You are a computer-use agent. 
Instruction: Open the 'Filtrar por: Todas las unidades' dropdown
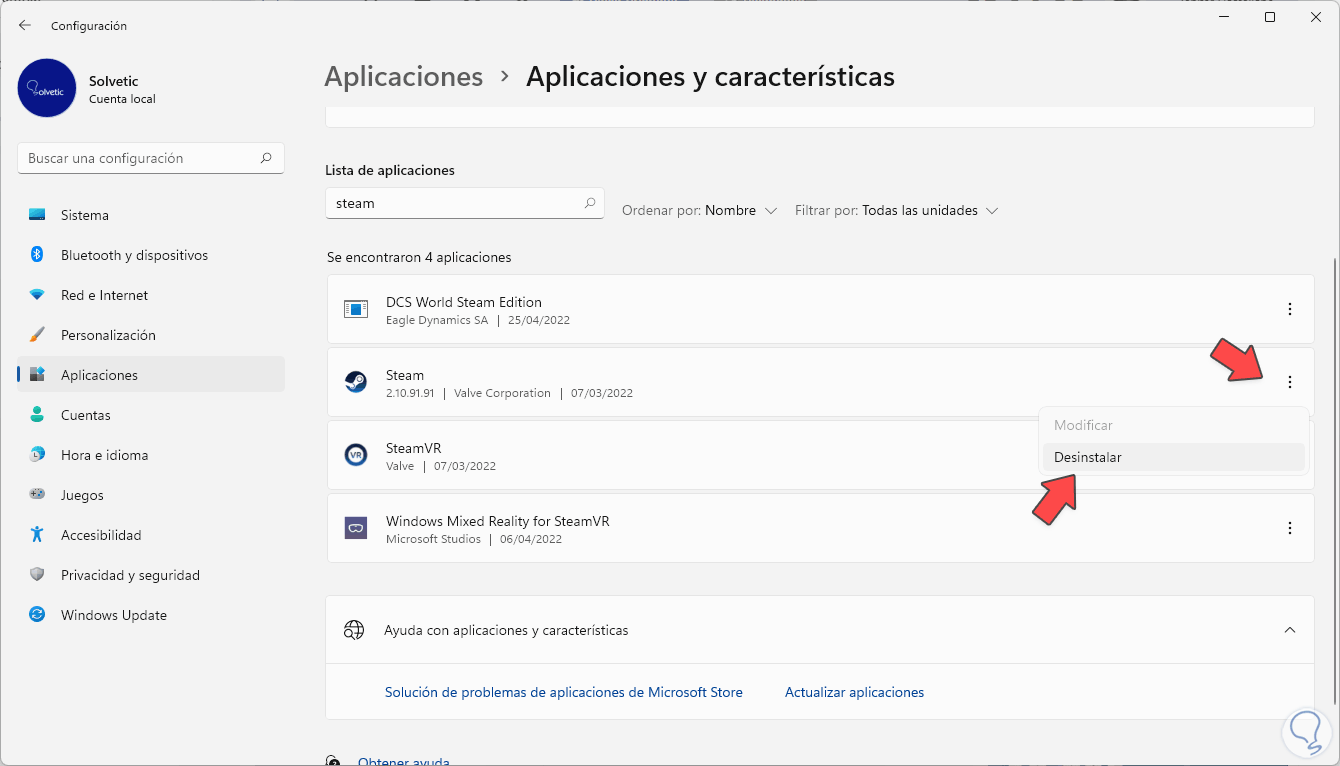tap(897, 211)
